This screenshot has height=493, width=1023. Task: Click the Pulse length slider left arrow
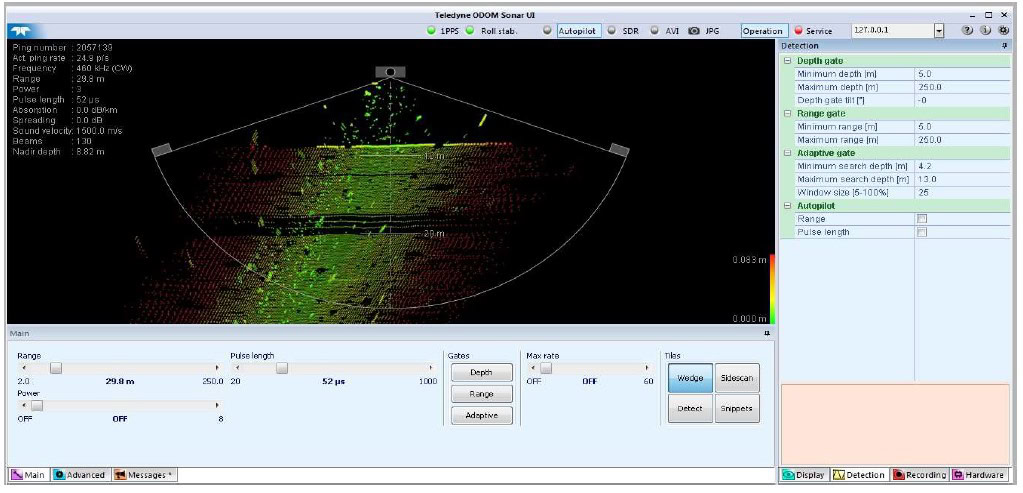click(237, 368)
